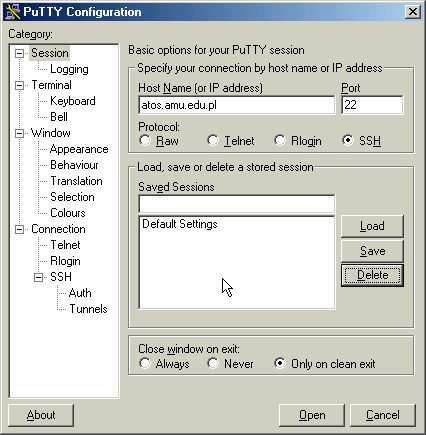Collapse the Session tree node
The height and width of the screenshot is (435, 426).
tap(20, 53)
